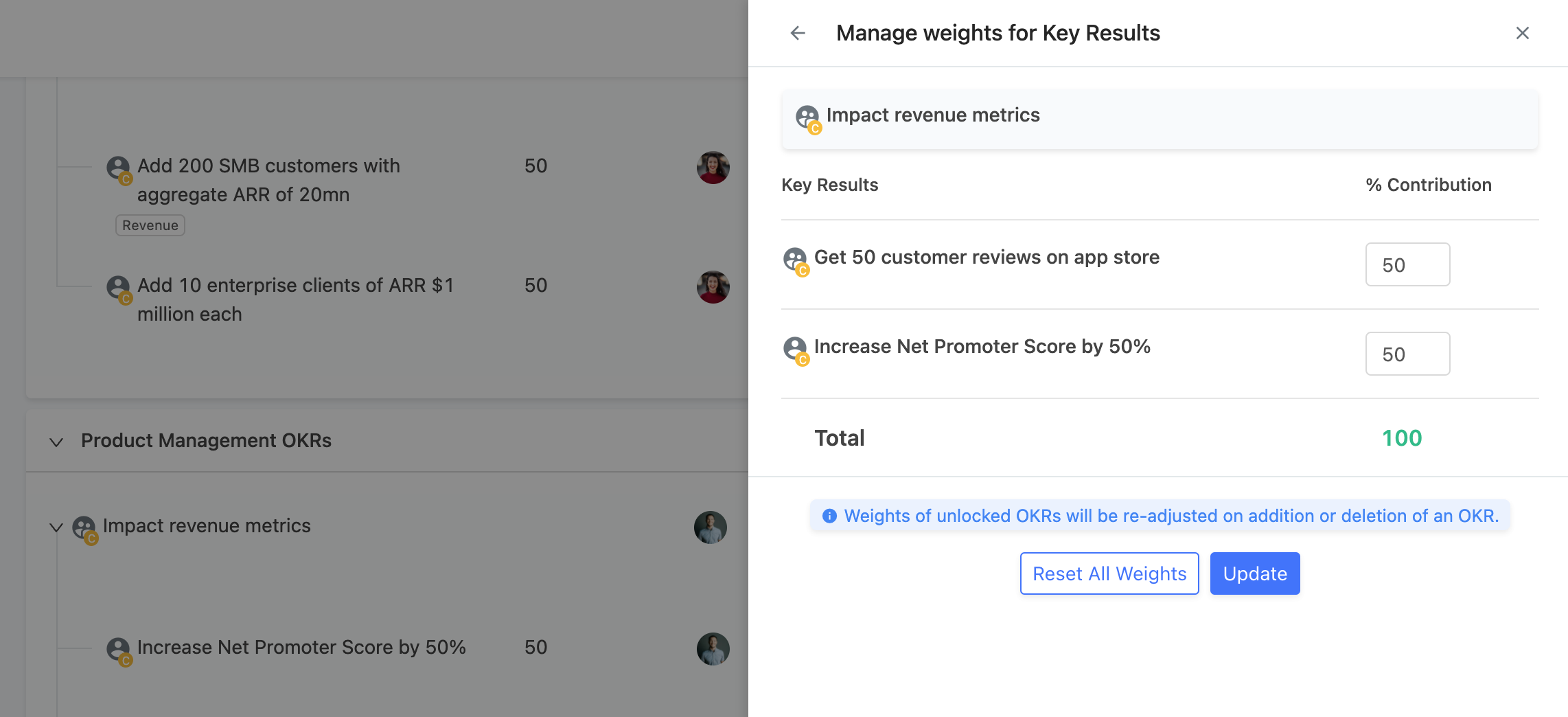Open owner avatar for Add 200 SMB customers

tap(713, 168)
